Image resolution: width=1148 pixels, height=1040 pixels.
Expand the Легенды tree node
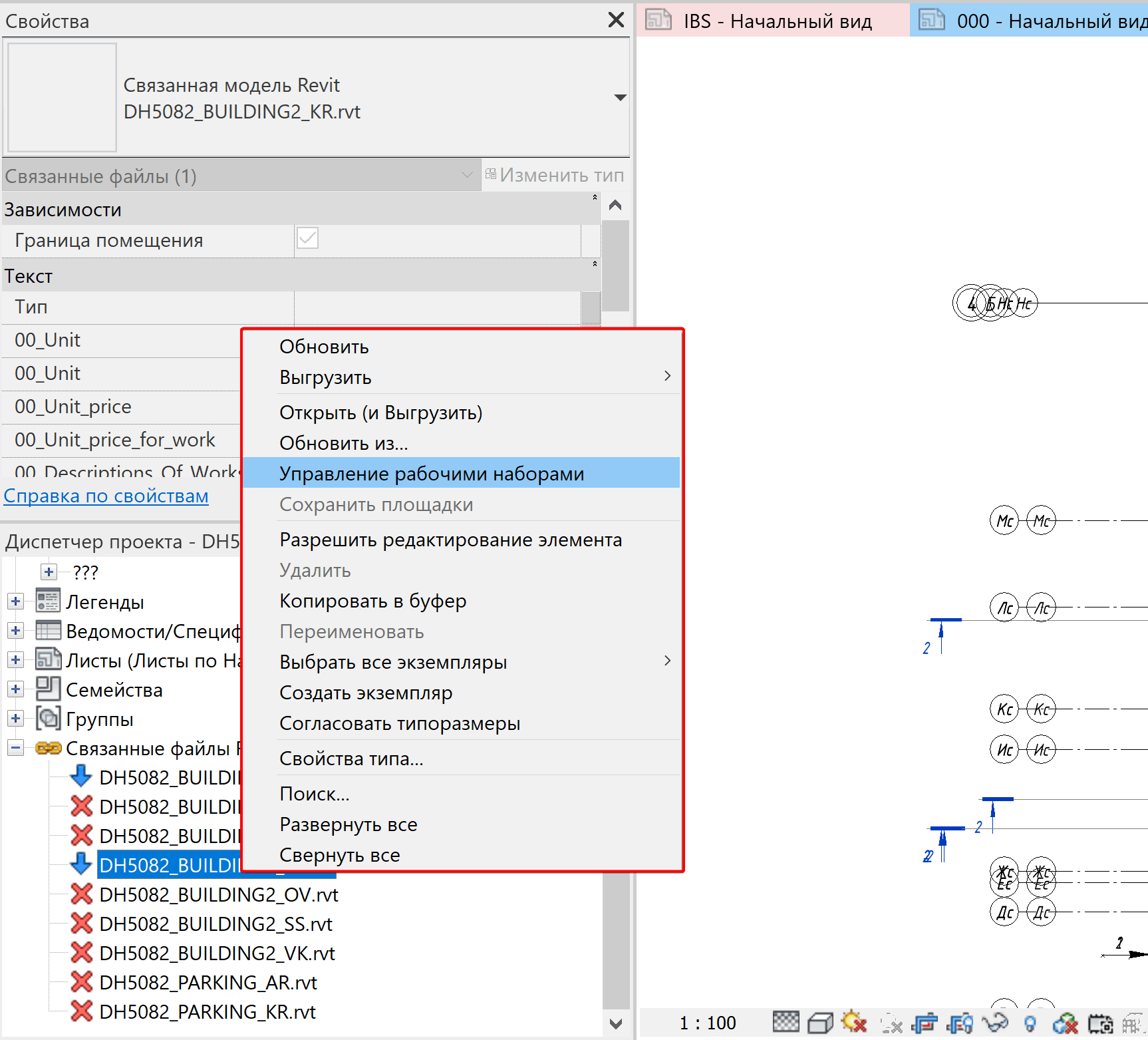coord(15,601)
